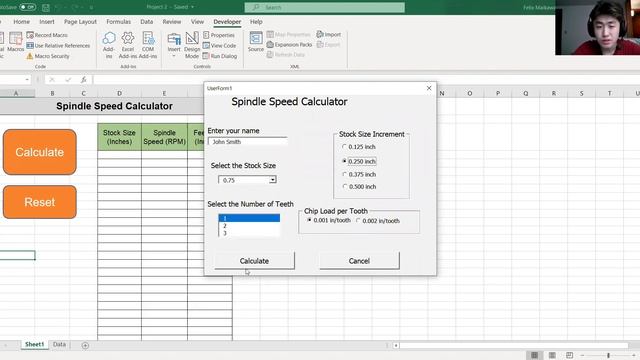This screenshot has width=640, height=360.
Task: Open the Stock Size combo box dropdown
Action: (x=273, y=180)
